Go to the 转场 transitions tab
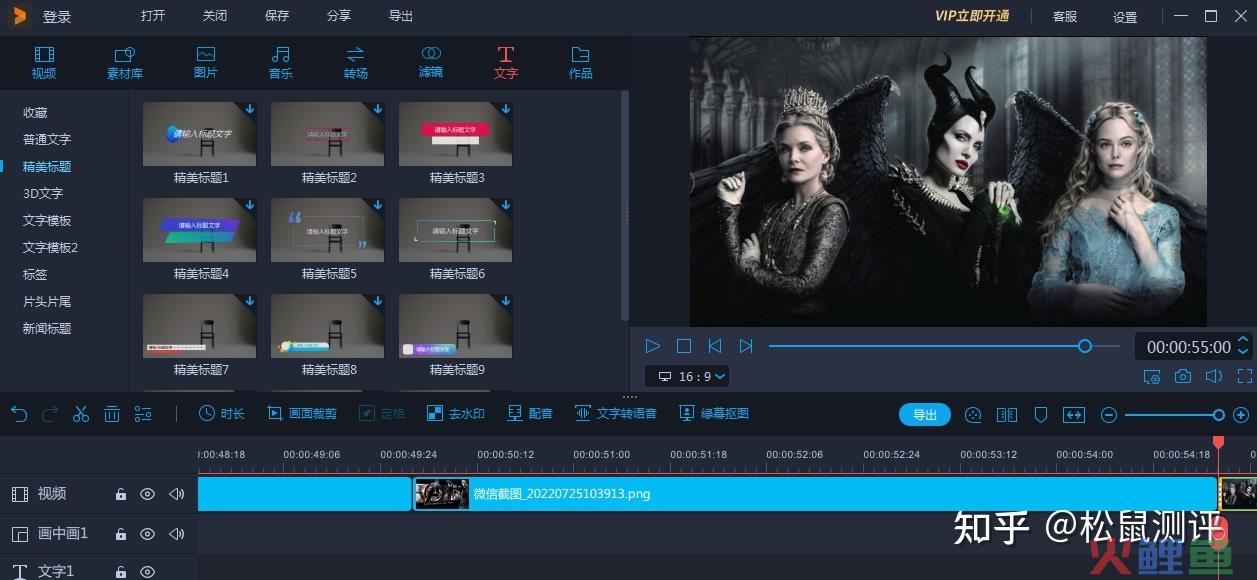Viewport: 1257px width, 580px height. 356,62
